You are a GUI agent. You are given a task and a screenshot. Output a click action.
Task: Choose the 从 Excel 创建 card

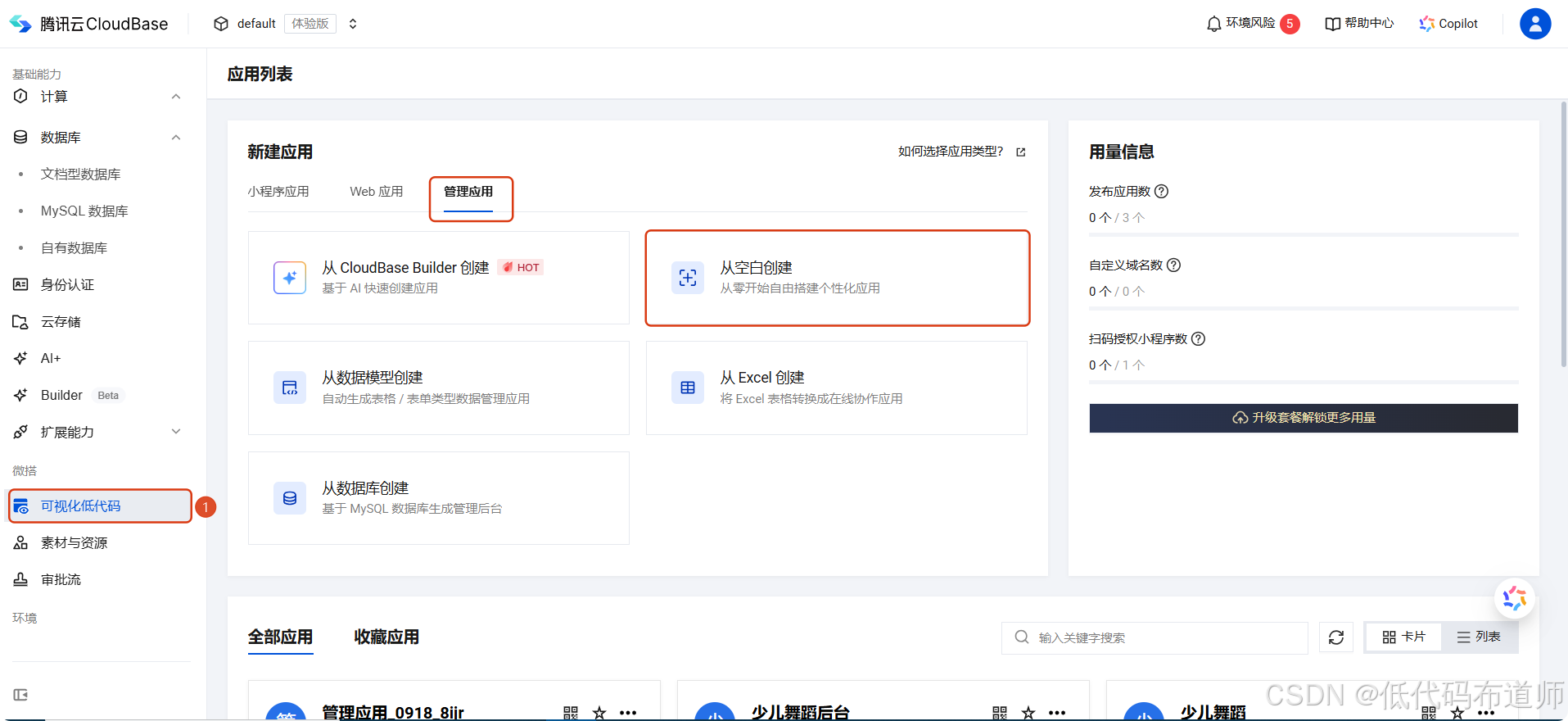pos(837,388)
